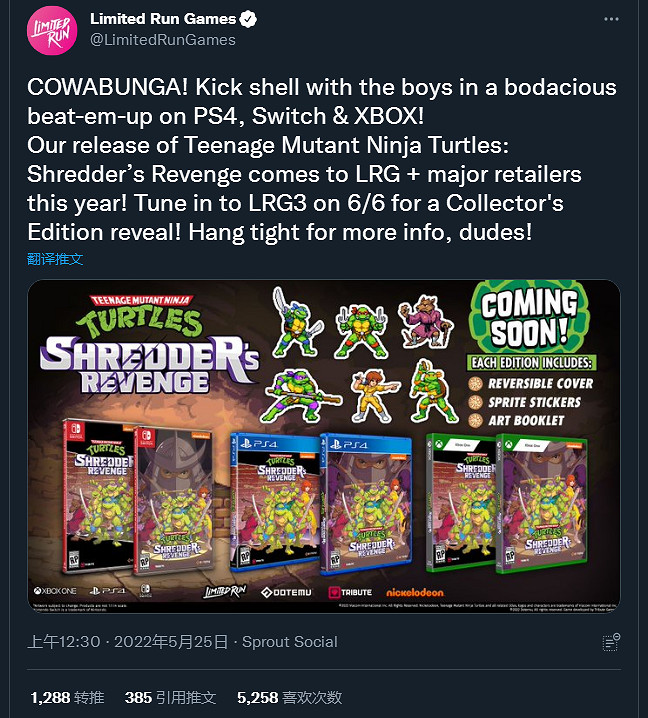
Task: Click the Coming Soon badge in image
Action: [x=529, y=318]
